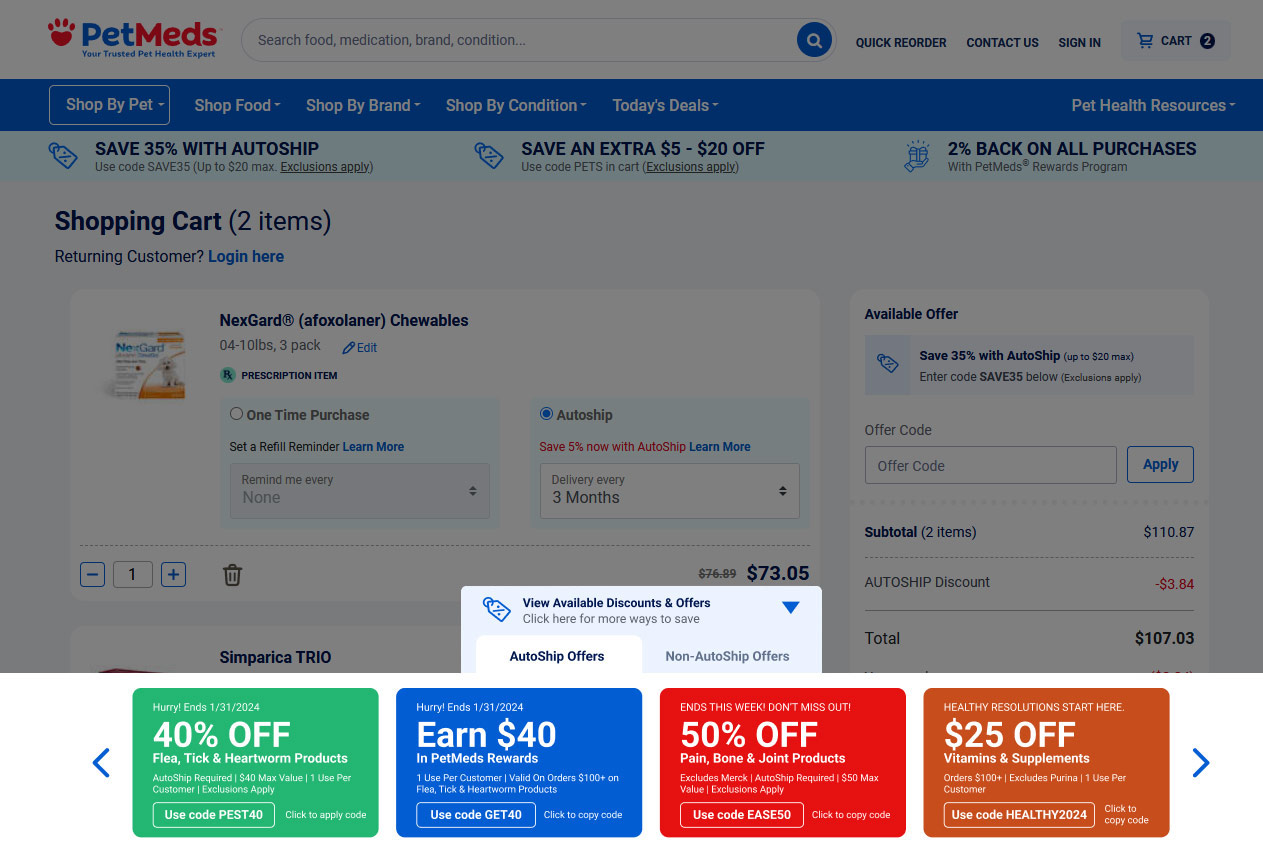Open the Shop By Condition menu
1263x850 pixels.
(515, 105)
